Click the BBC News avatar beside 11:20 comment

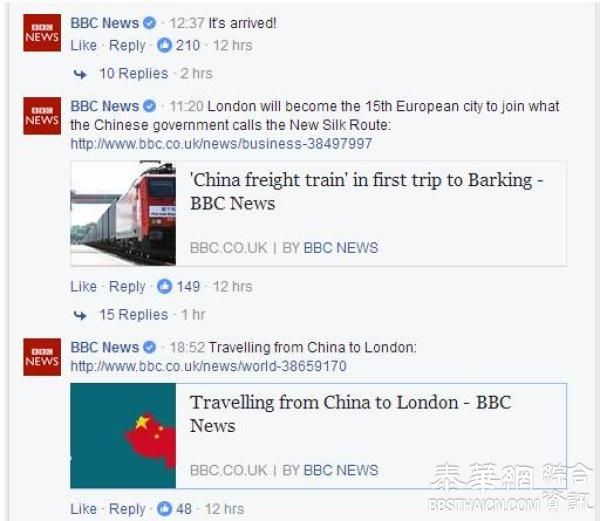42,116
